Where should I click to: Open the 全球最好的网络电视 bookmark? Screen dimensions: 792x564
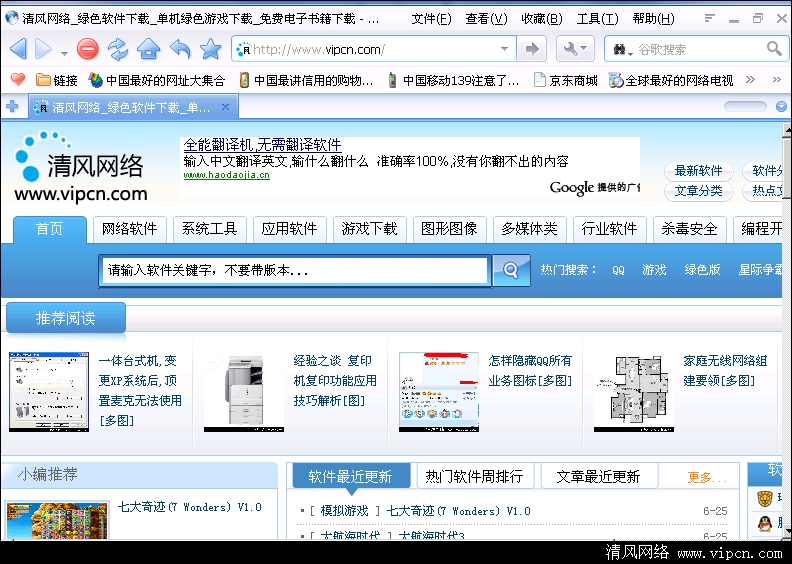(671, 80)
